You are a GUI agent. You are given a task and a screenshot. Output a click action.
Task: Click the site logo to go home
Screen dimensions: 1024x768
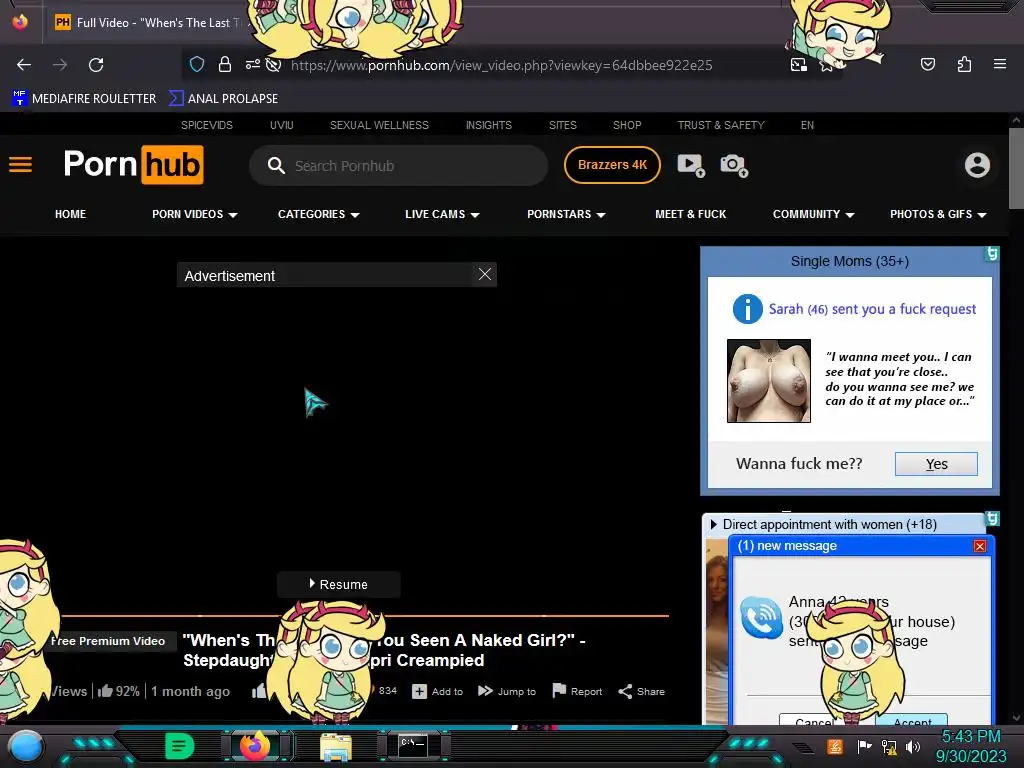coord(133,165)
